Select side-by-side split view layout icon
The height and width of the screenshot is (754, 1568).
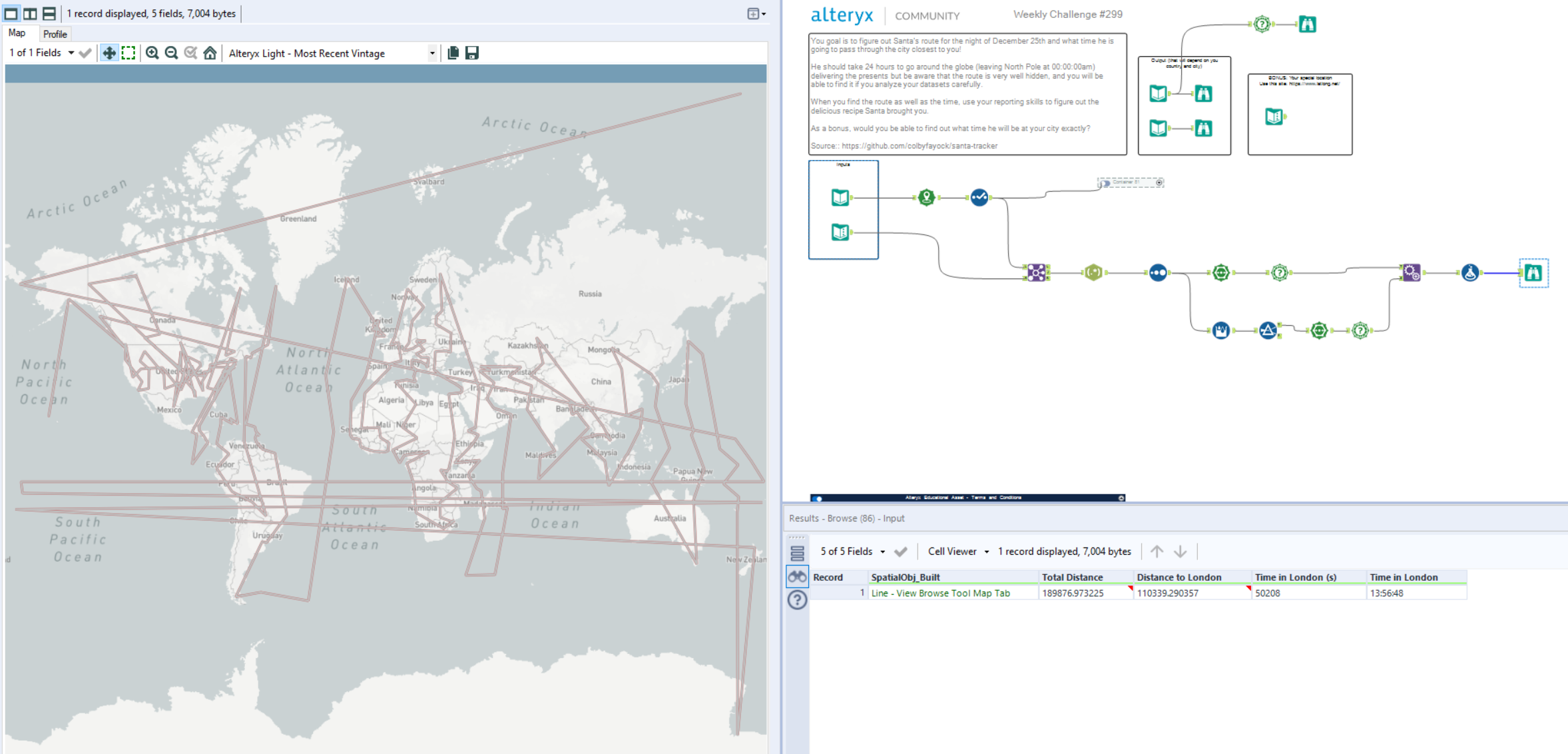[30, 13]
